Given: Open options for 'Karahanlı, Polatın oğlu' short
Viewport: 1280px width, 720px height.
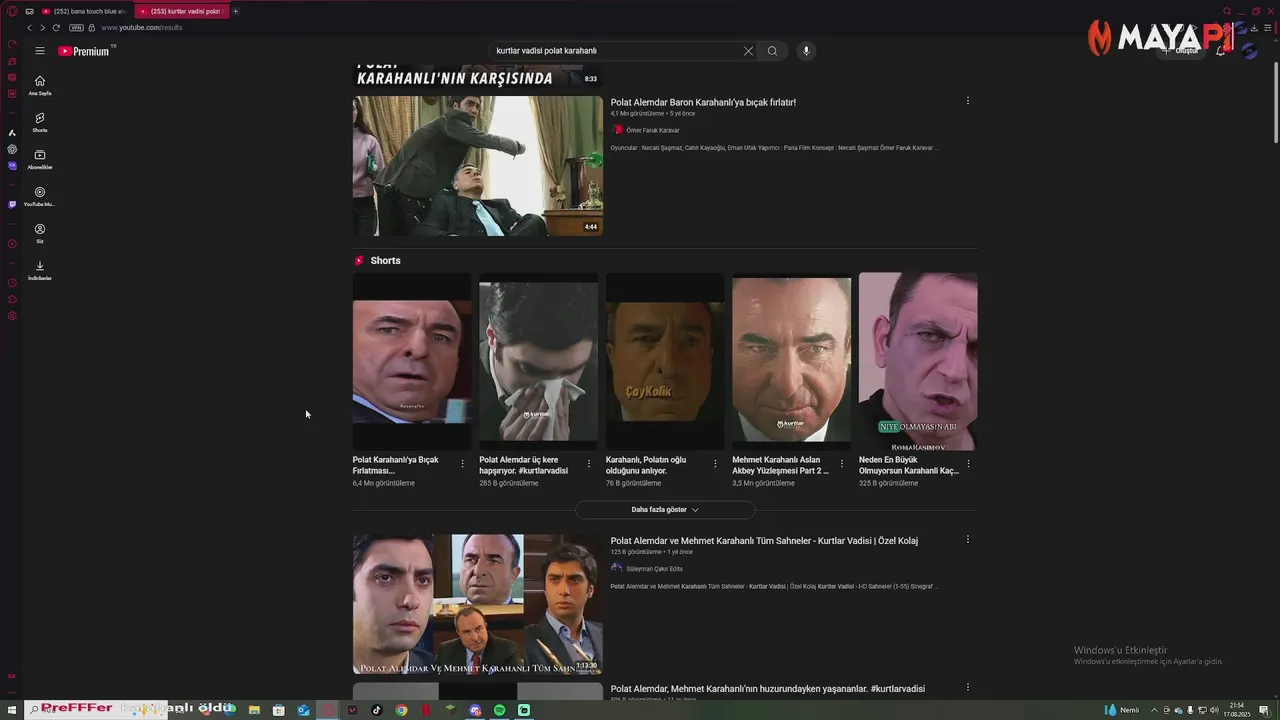Looking at the screenshot, I should pos(715,464).
